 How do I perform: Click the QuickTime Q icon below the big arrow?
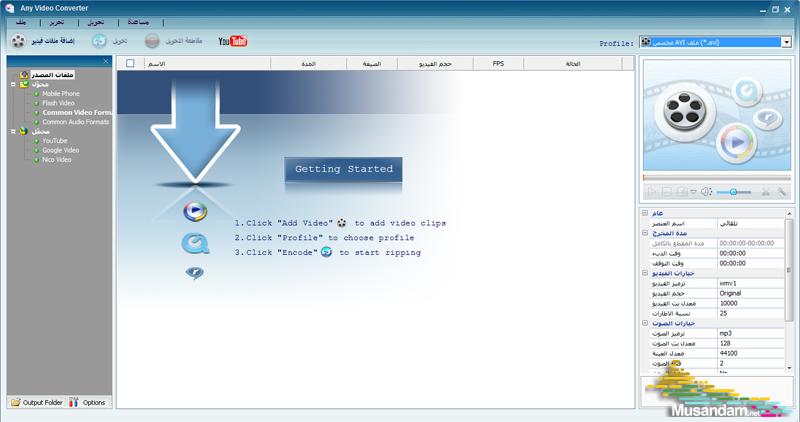pos(195,243)
